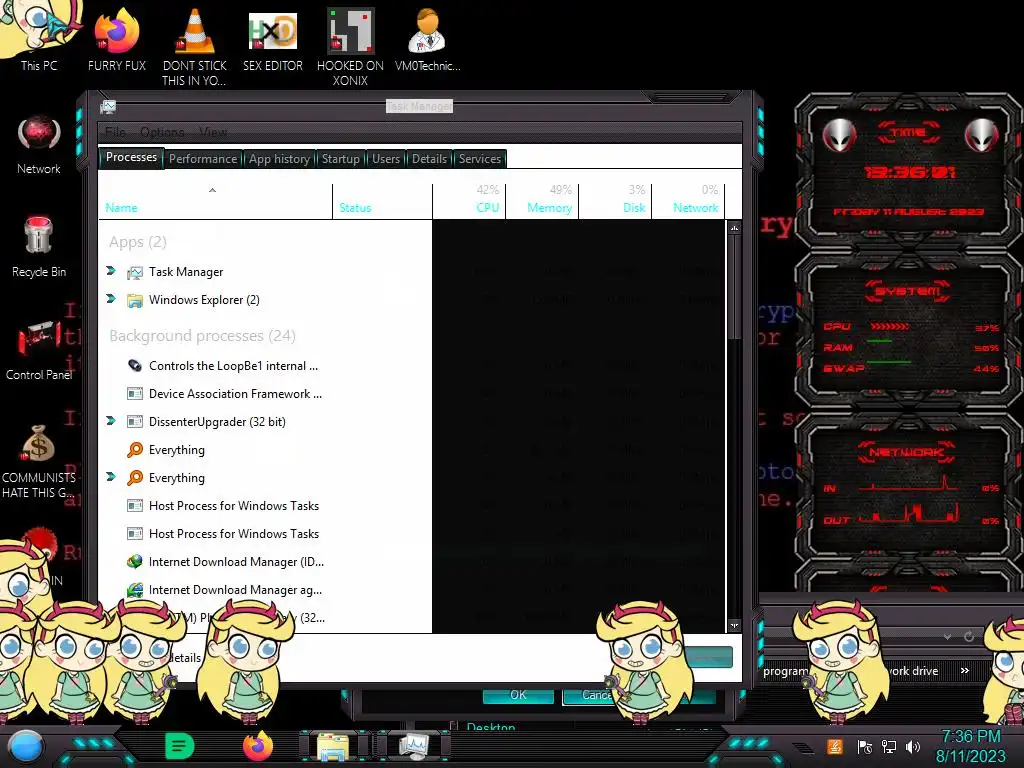Sort processes by Status column
Viewport: 1024px width, 768px height.
tap(382, 201)
